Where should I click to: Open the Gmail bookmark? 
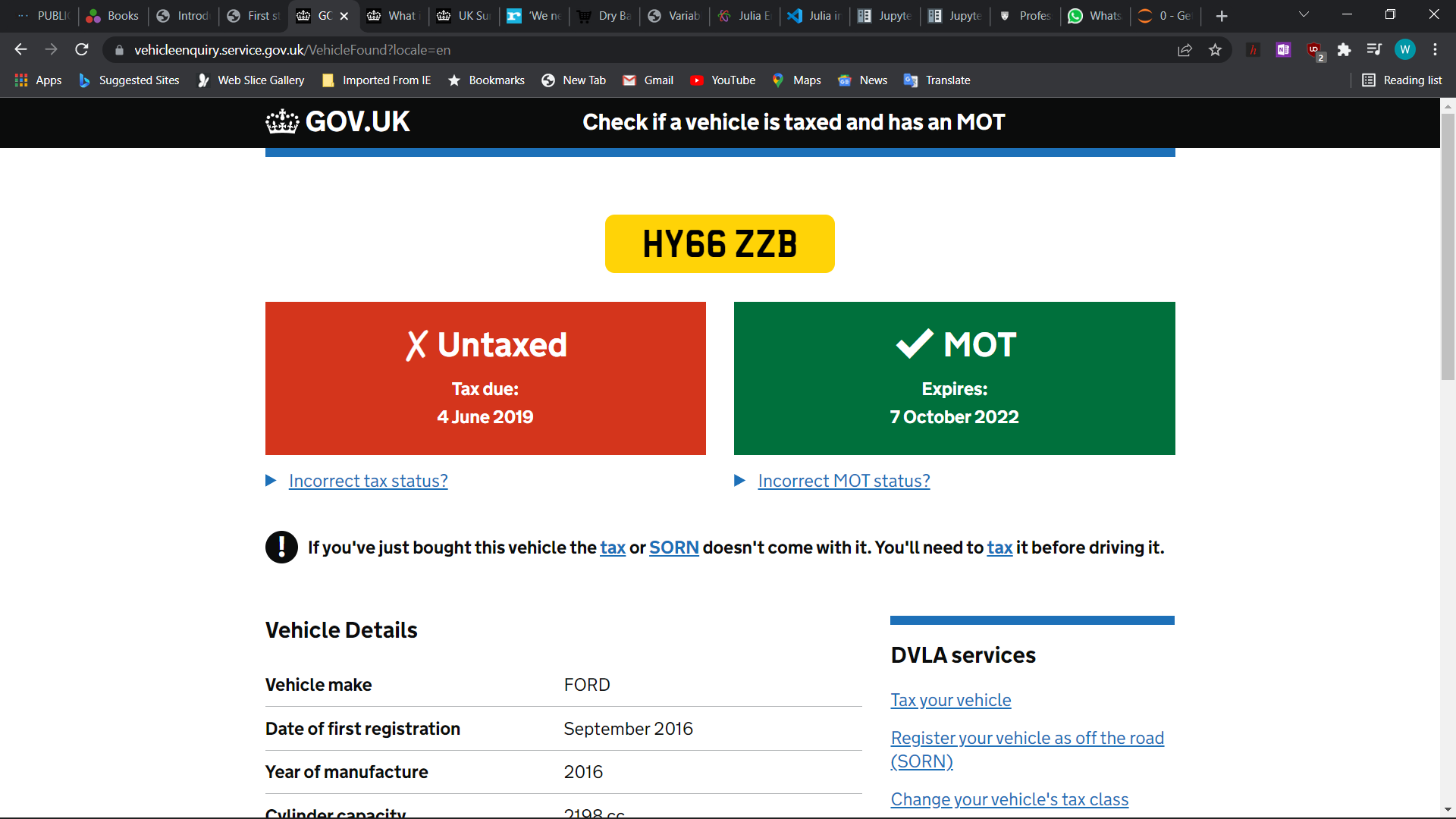pyautogui.click(x=648, y=80)
